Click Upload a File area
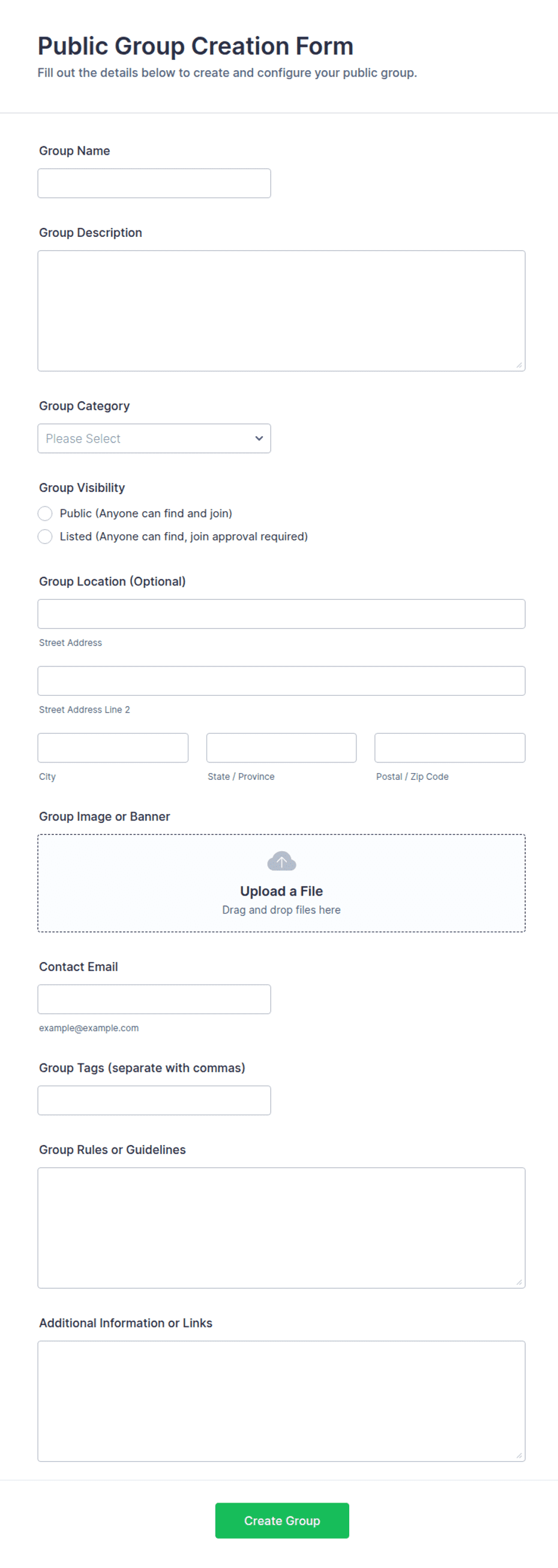 tap(281, 883)
